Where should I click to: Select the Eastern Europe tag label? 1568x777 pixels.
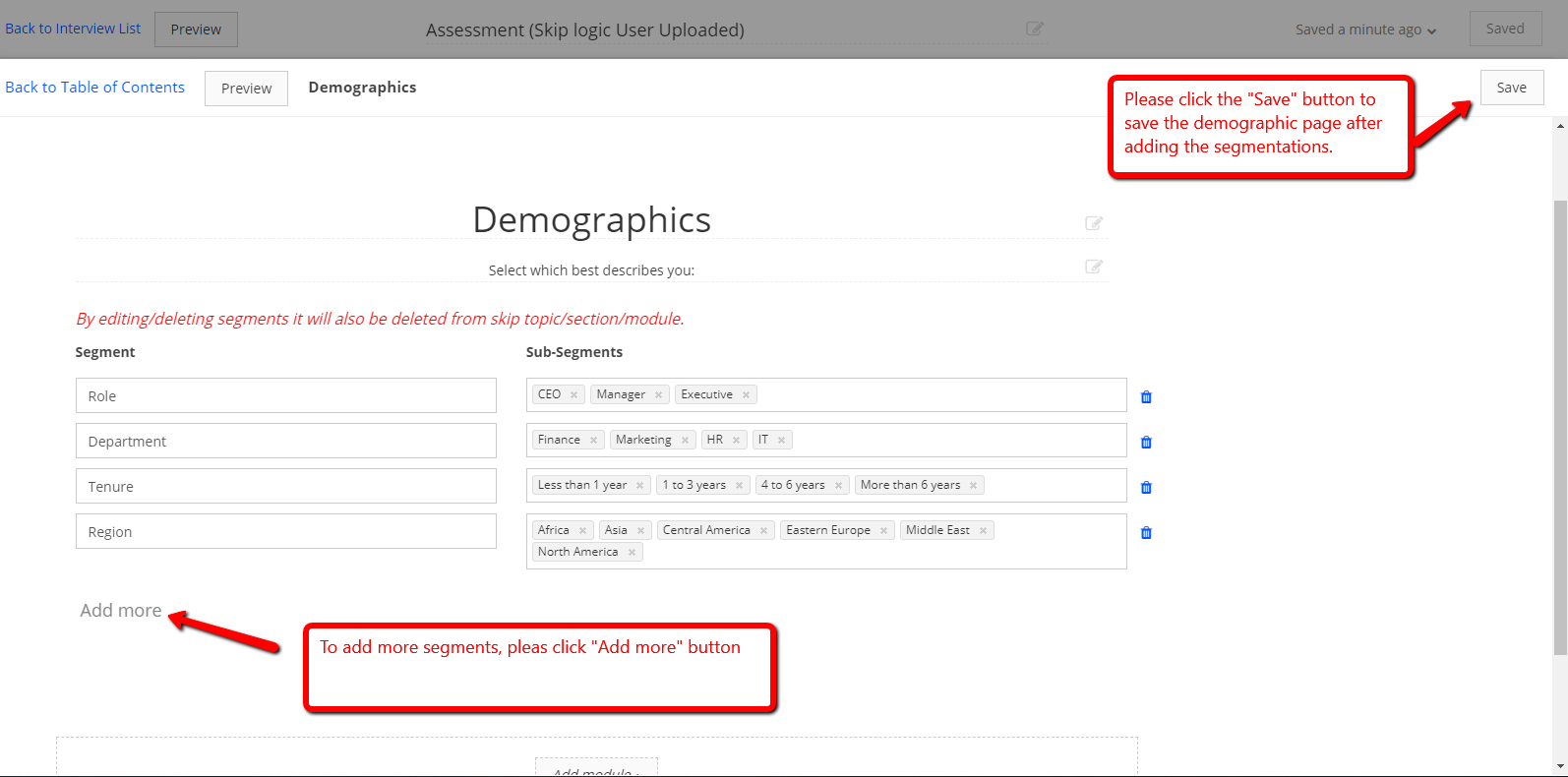coord(828,530)
